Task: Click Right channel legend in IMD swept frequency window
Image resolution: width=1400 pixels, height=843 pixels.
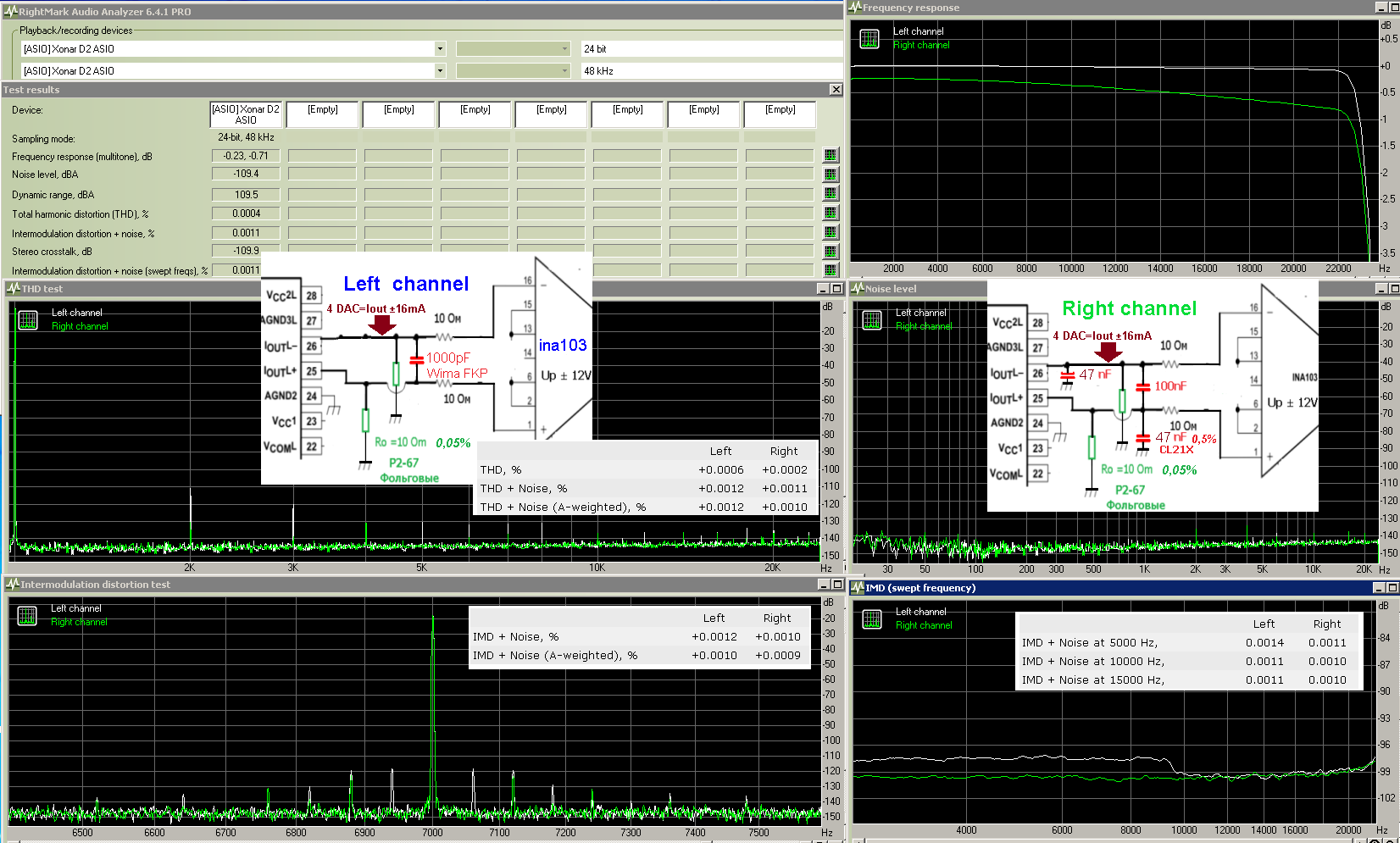Action: click(924, 625)
